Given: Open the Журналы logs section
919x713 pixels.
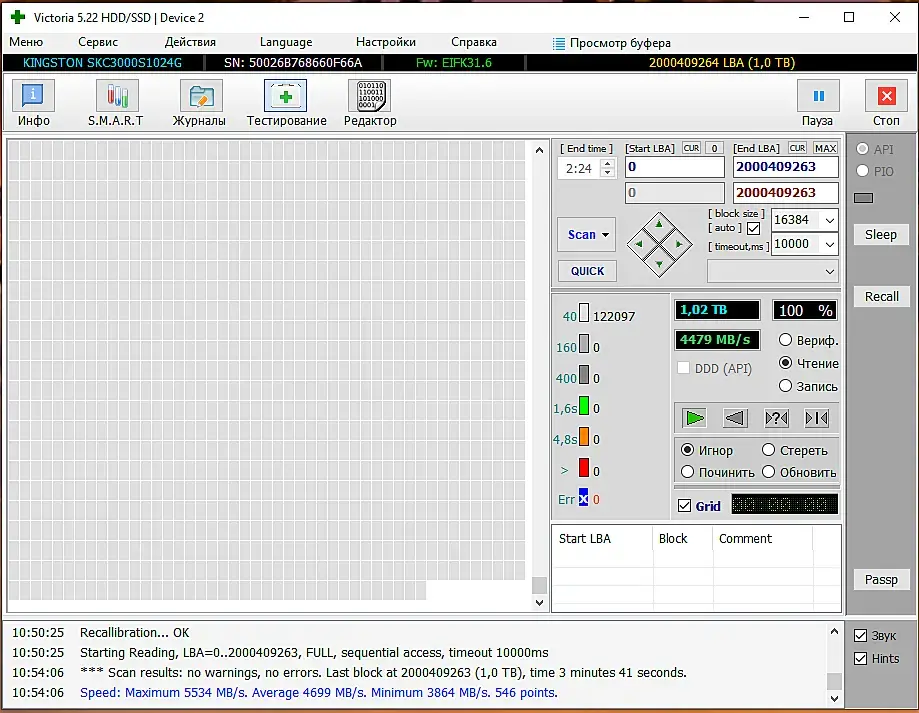Looking at the screenshot, I should click(200, 104).
